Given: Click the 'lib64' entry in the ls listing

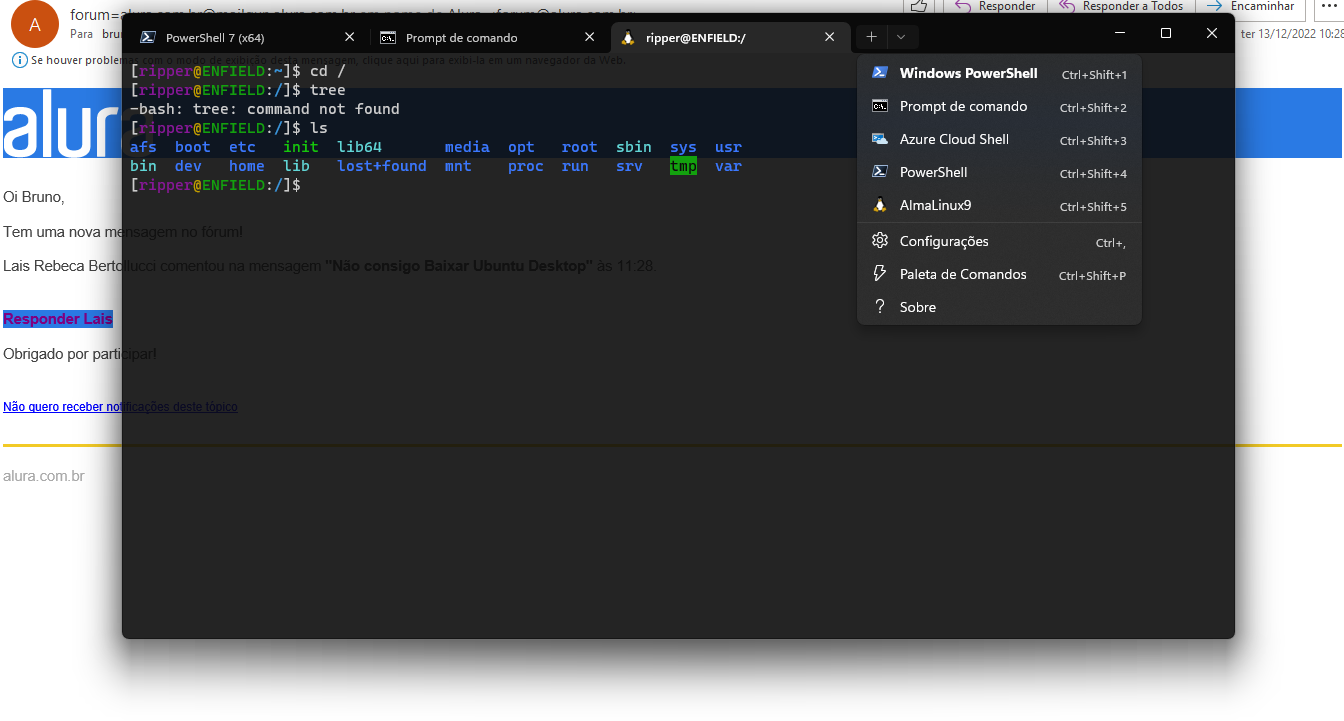Looking at the screenshot, I should [x=359, y=147].
